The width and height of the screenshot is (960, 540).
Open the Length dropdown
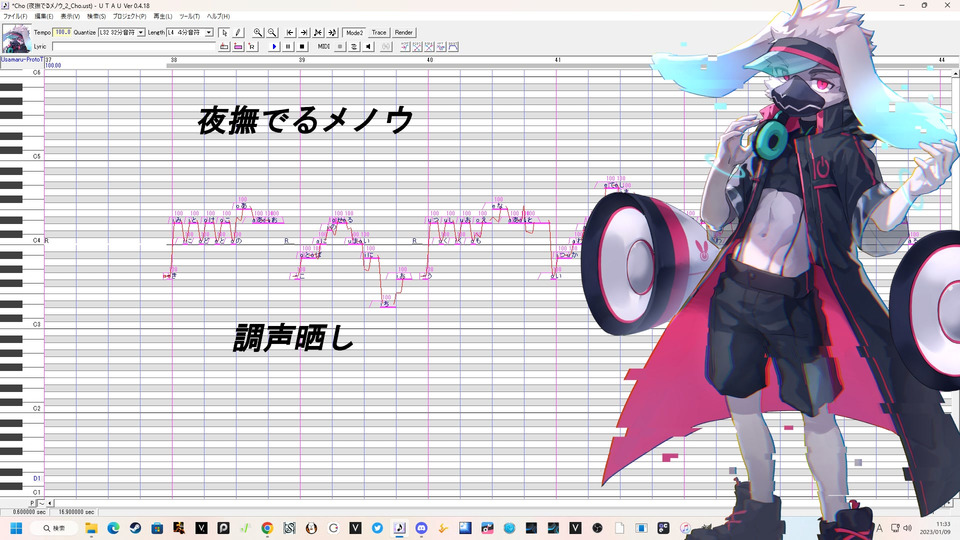[x=208, y=32]
